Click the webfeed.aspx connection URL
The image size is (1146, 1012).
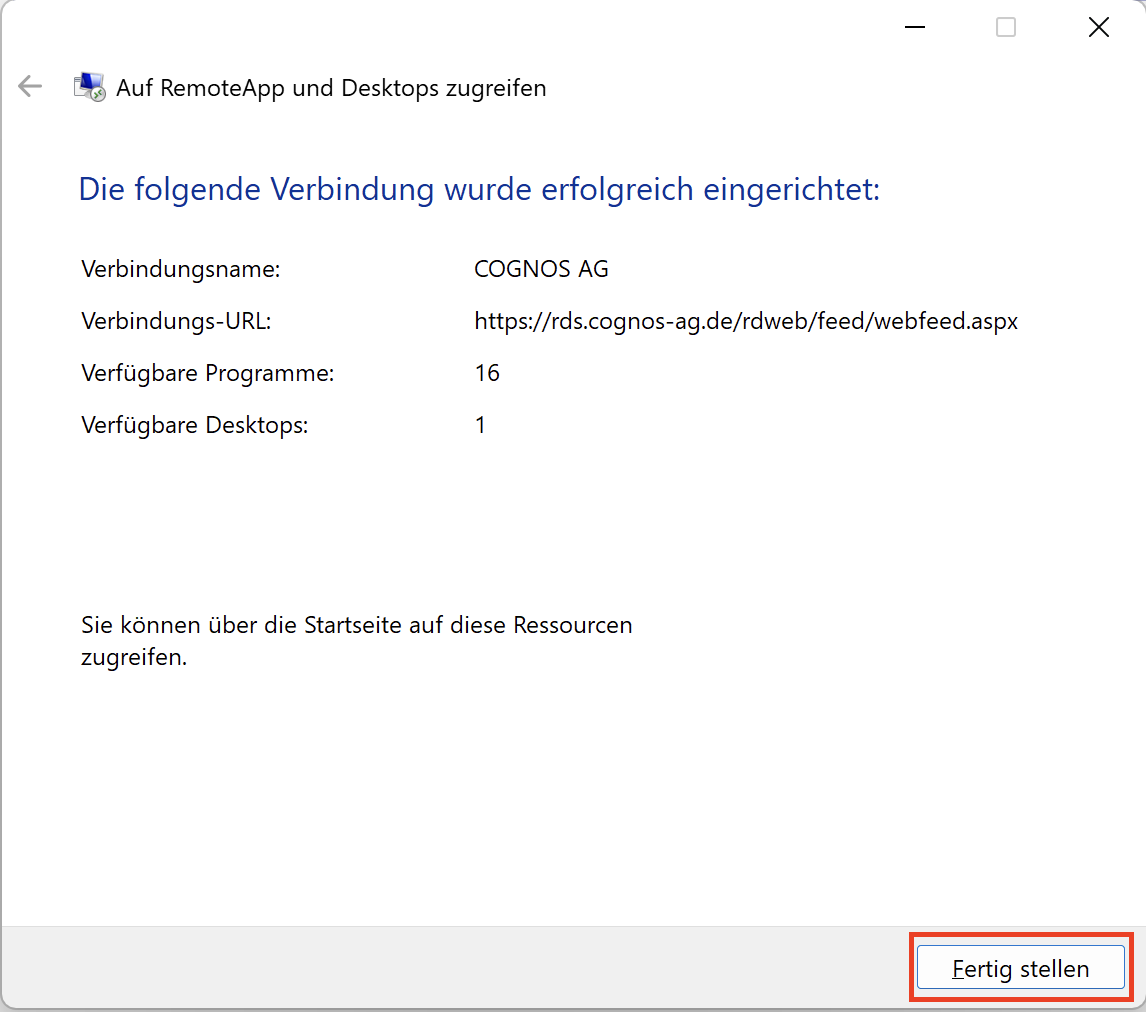pos(746,321)
